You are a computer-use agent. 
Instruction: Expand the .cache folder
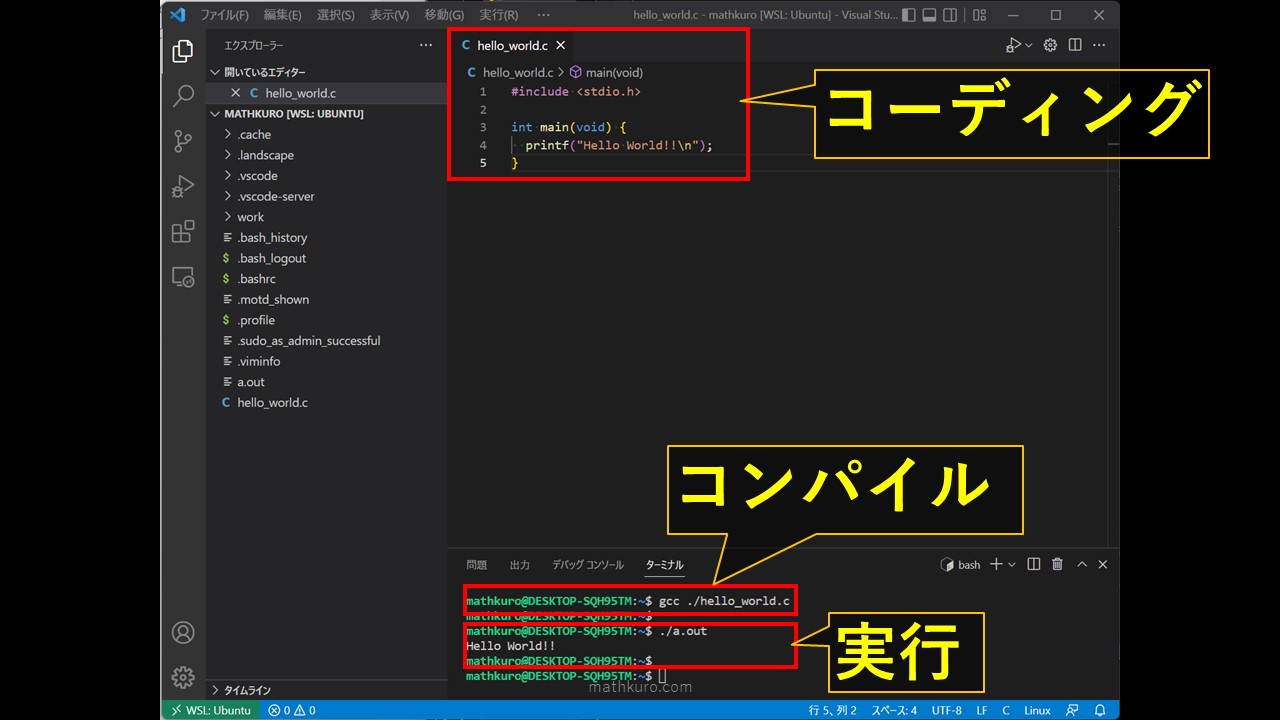click(326, 135)
